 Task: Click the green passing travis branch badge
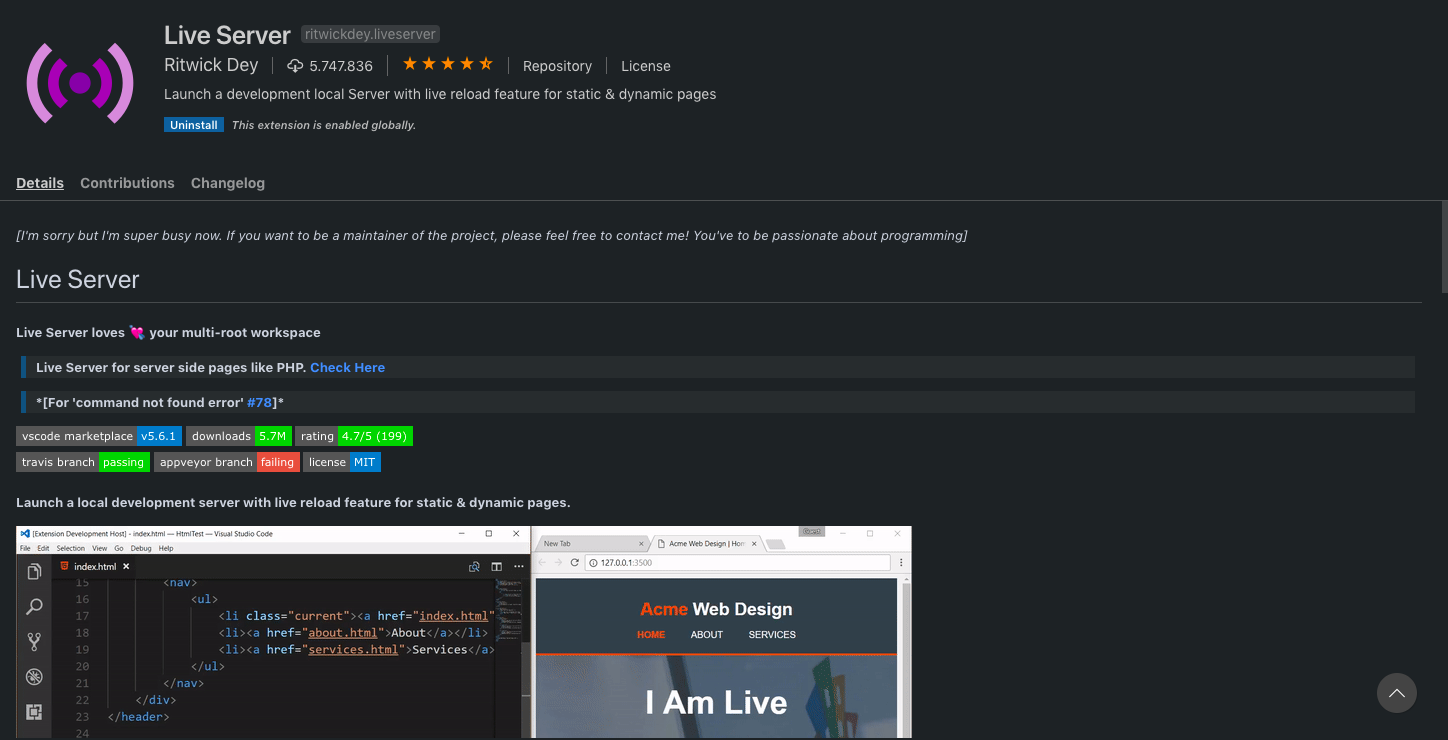124,461
